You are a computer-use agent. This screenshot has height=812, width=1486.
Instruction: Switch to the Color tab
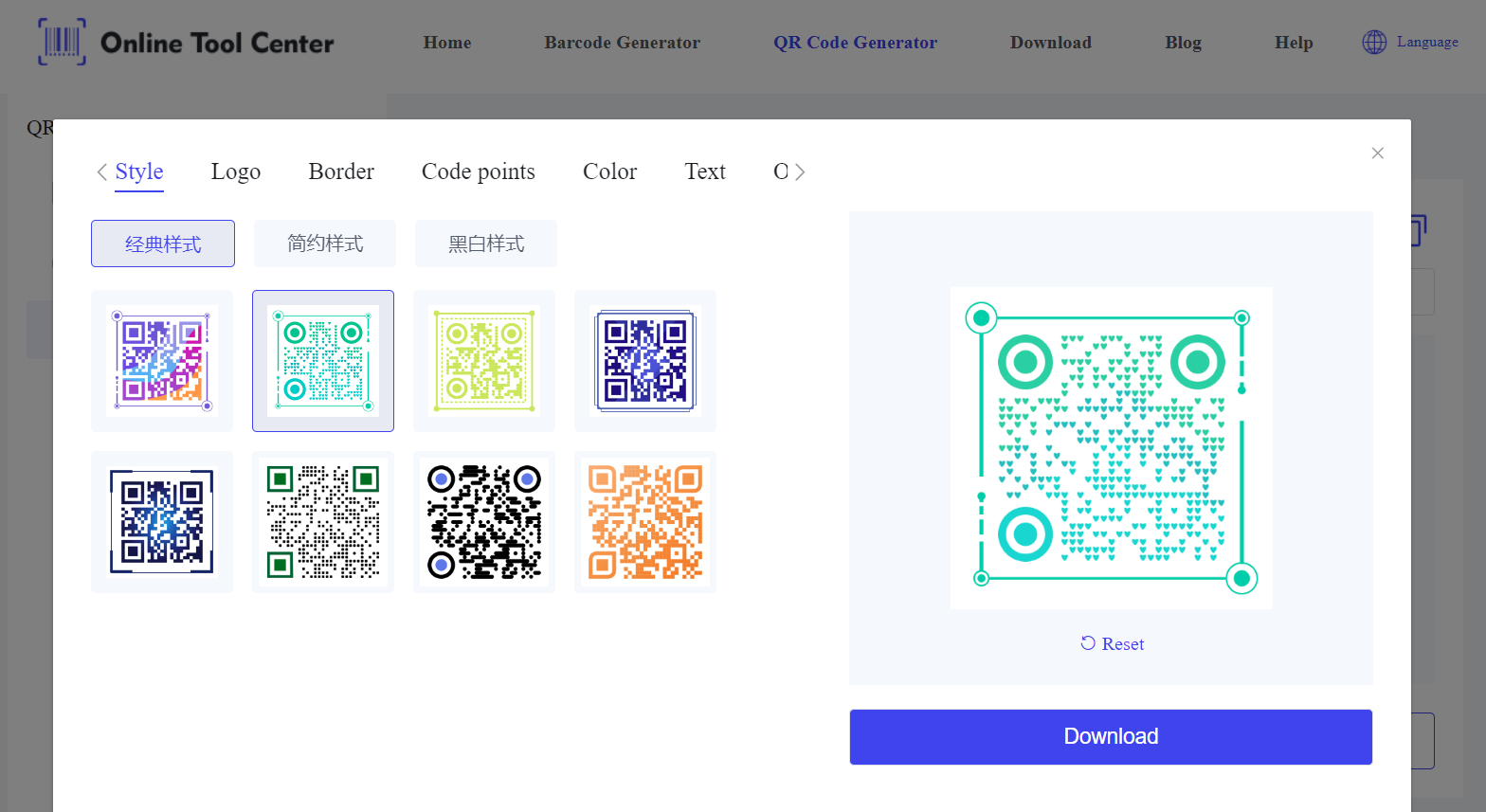click(x=609, y=171)
